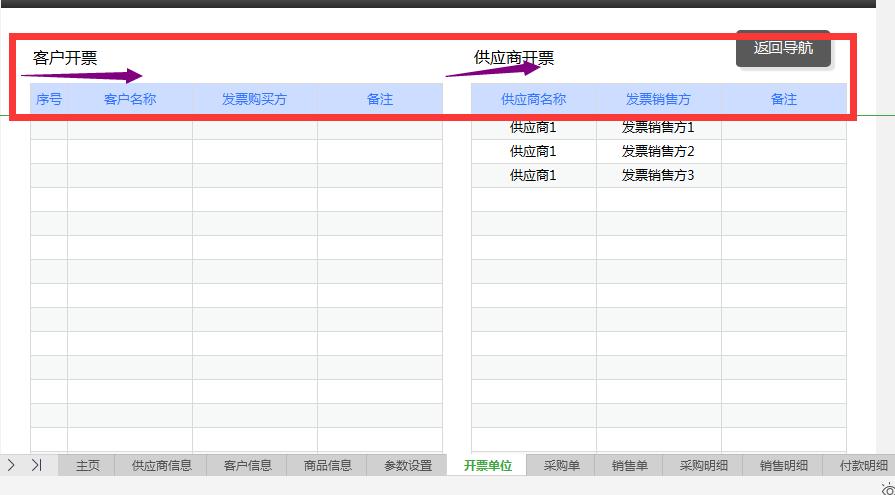
Task: Click the customer table 备注 header
Action: (380, 99)
